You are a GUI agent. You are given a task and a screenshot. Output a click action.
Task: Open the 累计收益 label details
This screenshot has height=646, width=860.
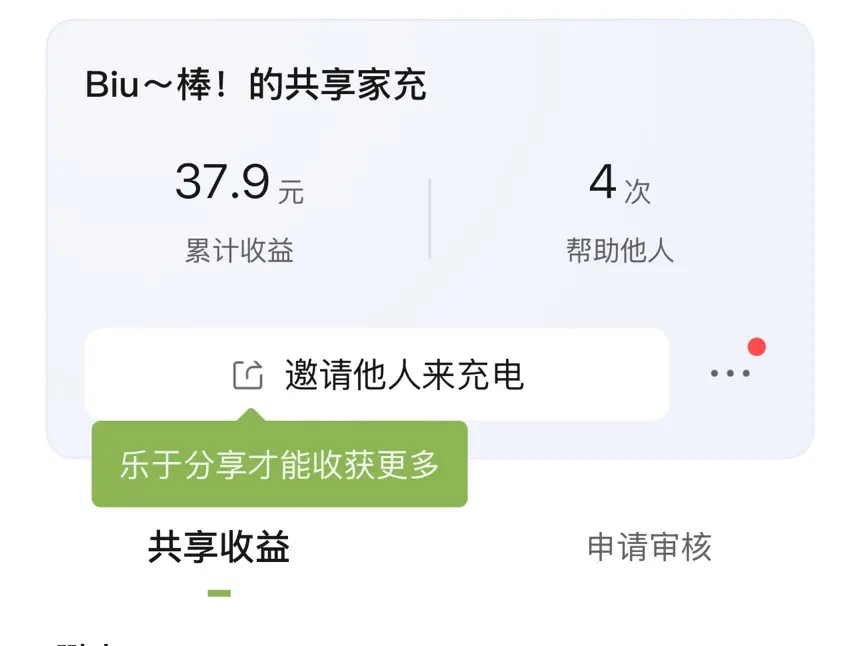[239, 251]
